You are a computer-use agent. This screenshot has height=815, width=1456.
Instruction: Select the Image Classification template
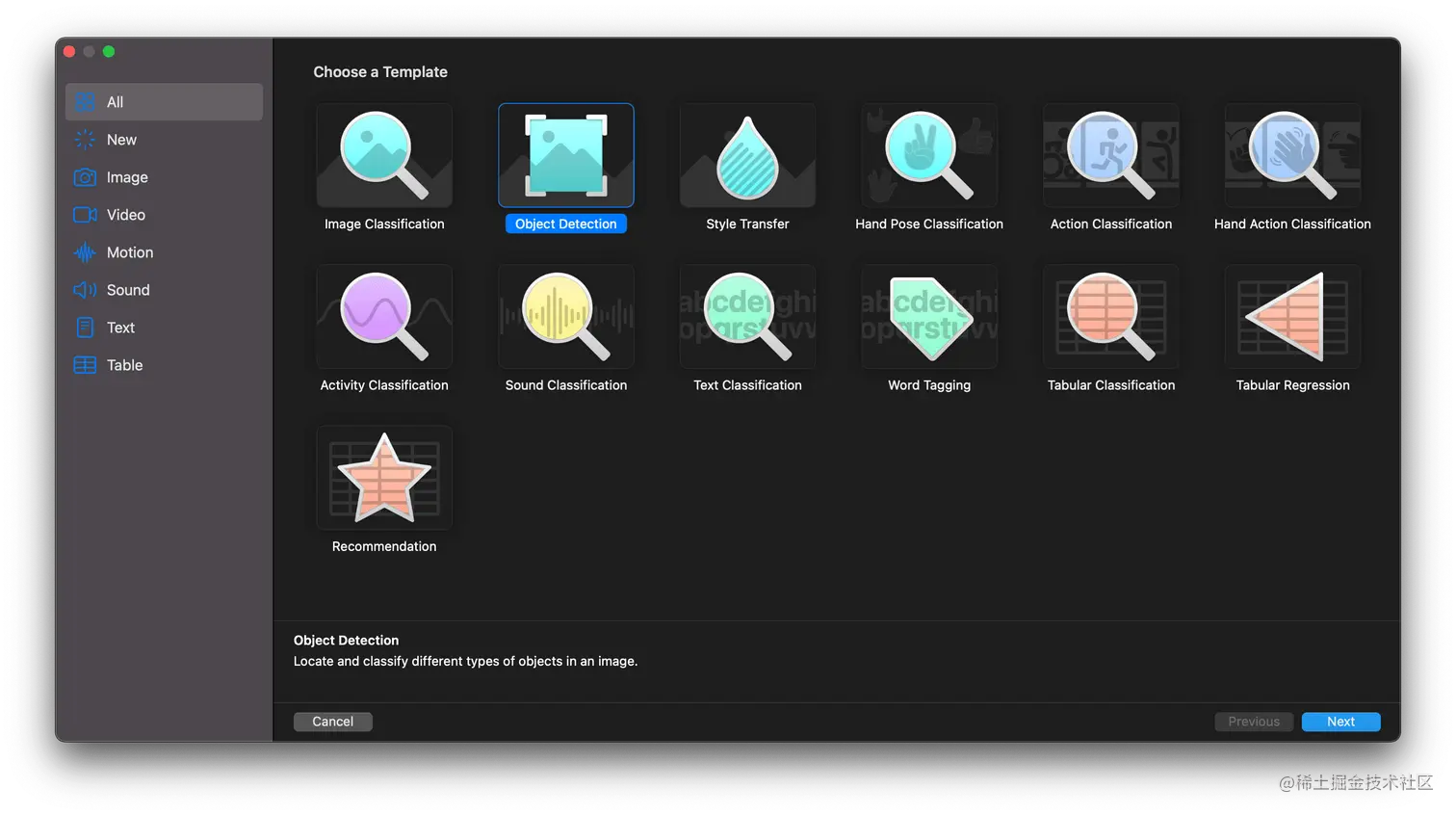point(384,155)
